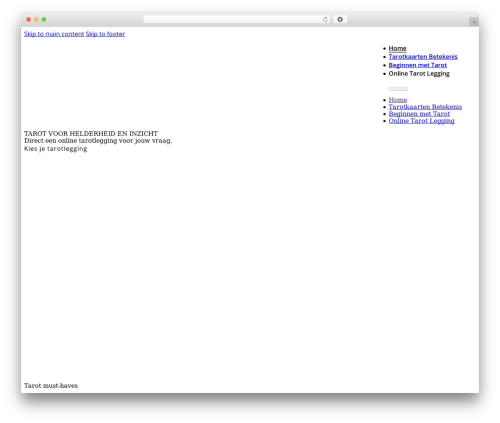The width and height of the screenshot is (500, 423).
Task: Click serif Beginnen met Tarot link in lower list
Action: pyautogui.click(x=419, y=114)
